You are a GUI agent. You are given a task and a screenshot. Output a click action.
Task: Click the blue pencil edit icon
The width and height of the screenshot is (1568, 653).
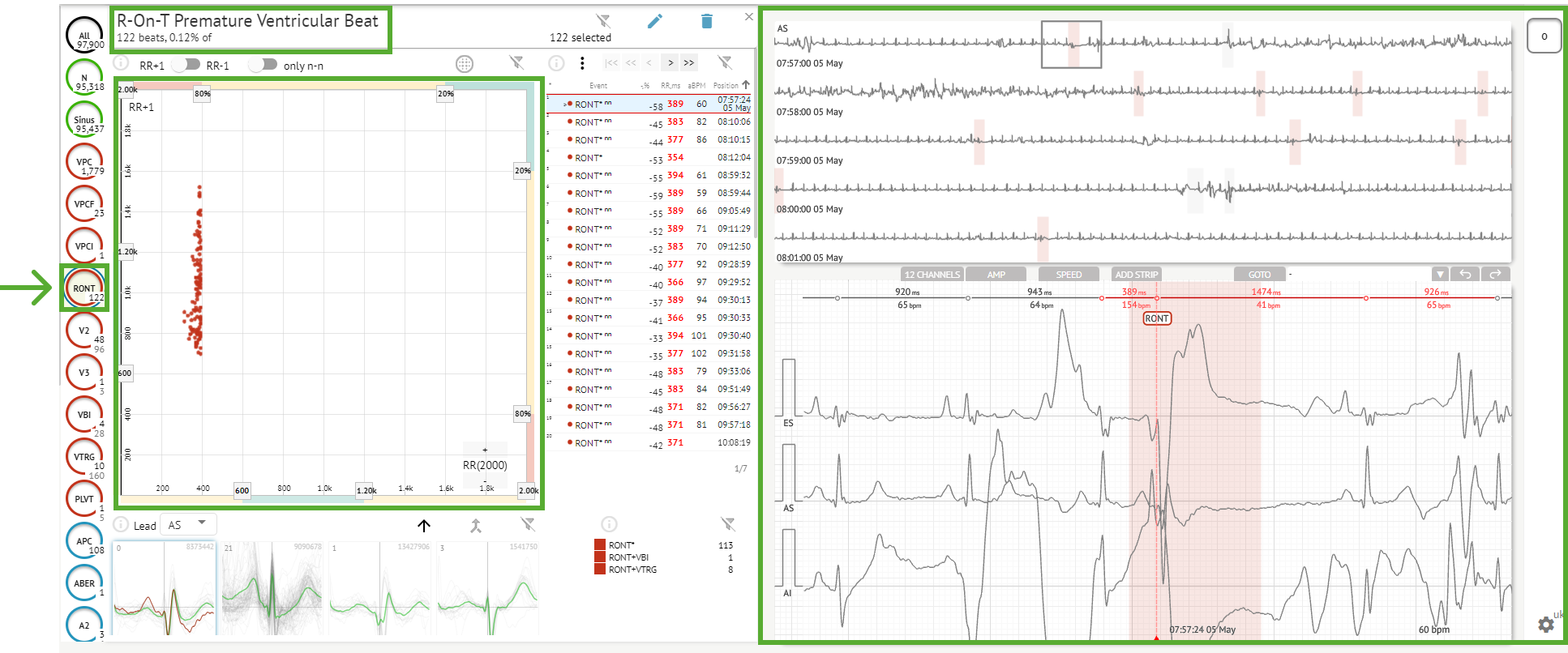point(655,21)
